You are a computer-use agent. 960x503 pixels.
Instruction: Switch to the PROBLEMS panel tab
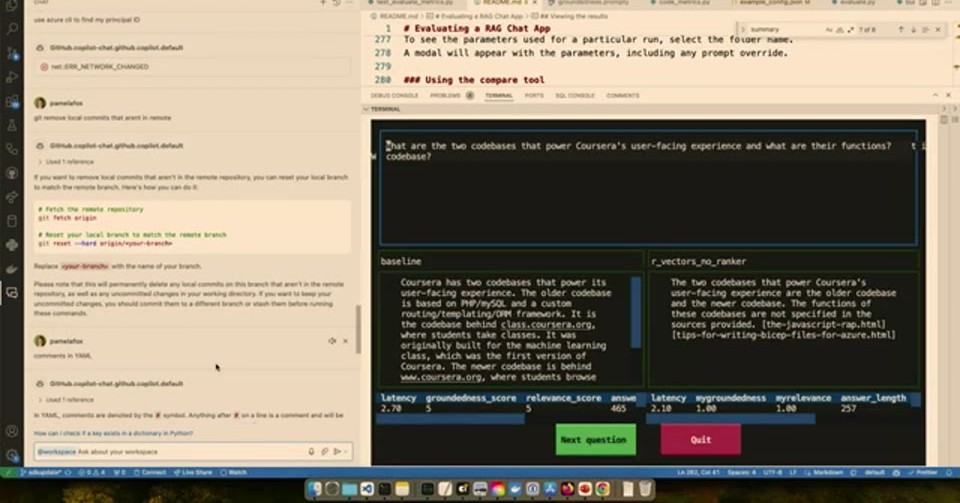pyautogui.click(x=445, y=95)
